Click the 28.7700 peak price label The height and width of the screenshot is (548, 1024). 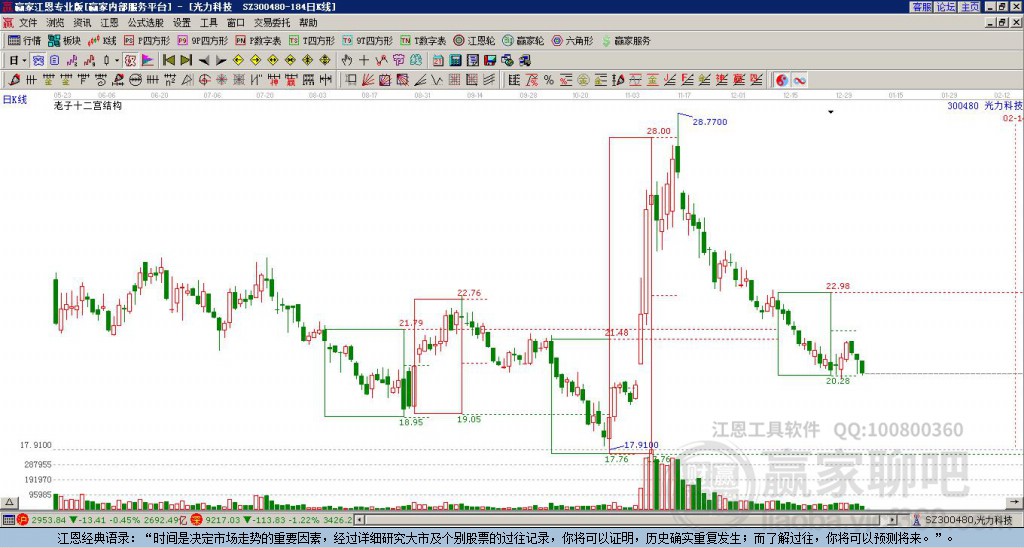[x=710, y=121]
